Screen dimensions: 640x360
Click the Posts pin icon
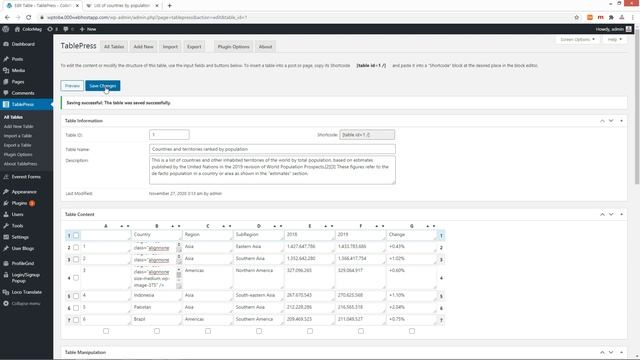click(x=6, y=59)
